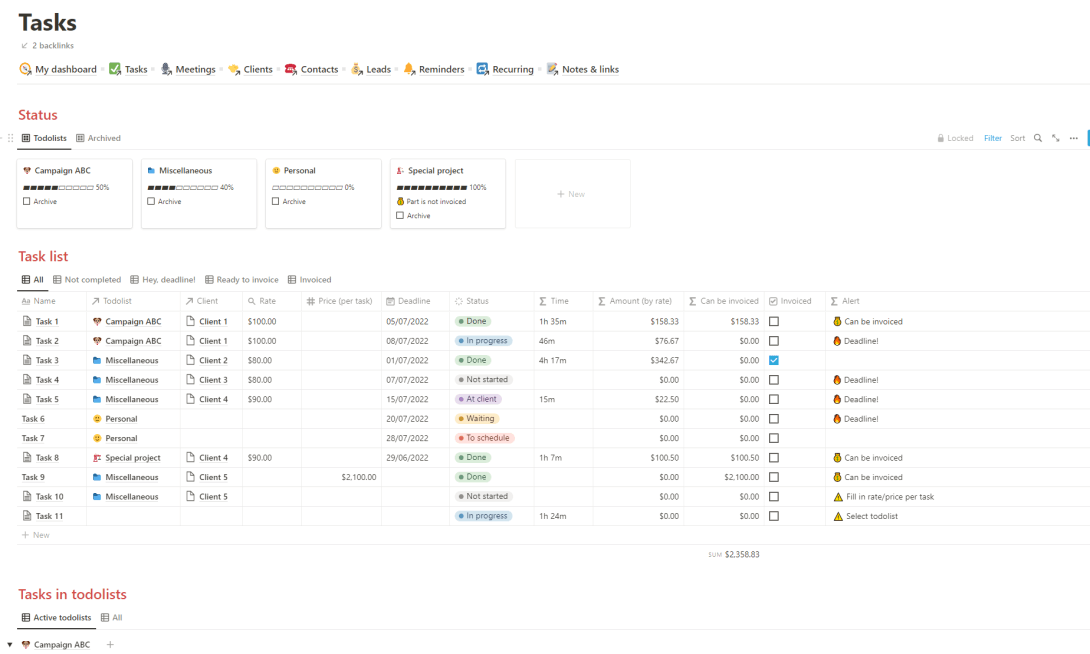Open the Status column header menu
This screenshot has width=1090, height=654.
491,301
